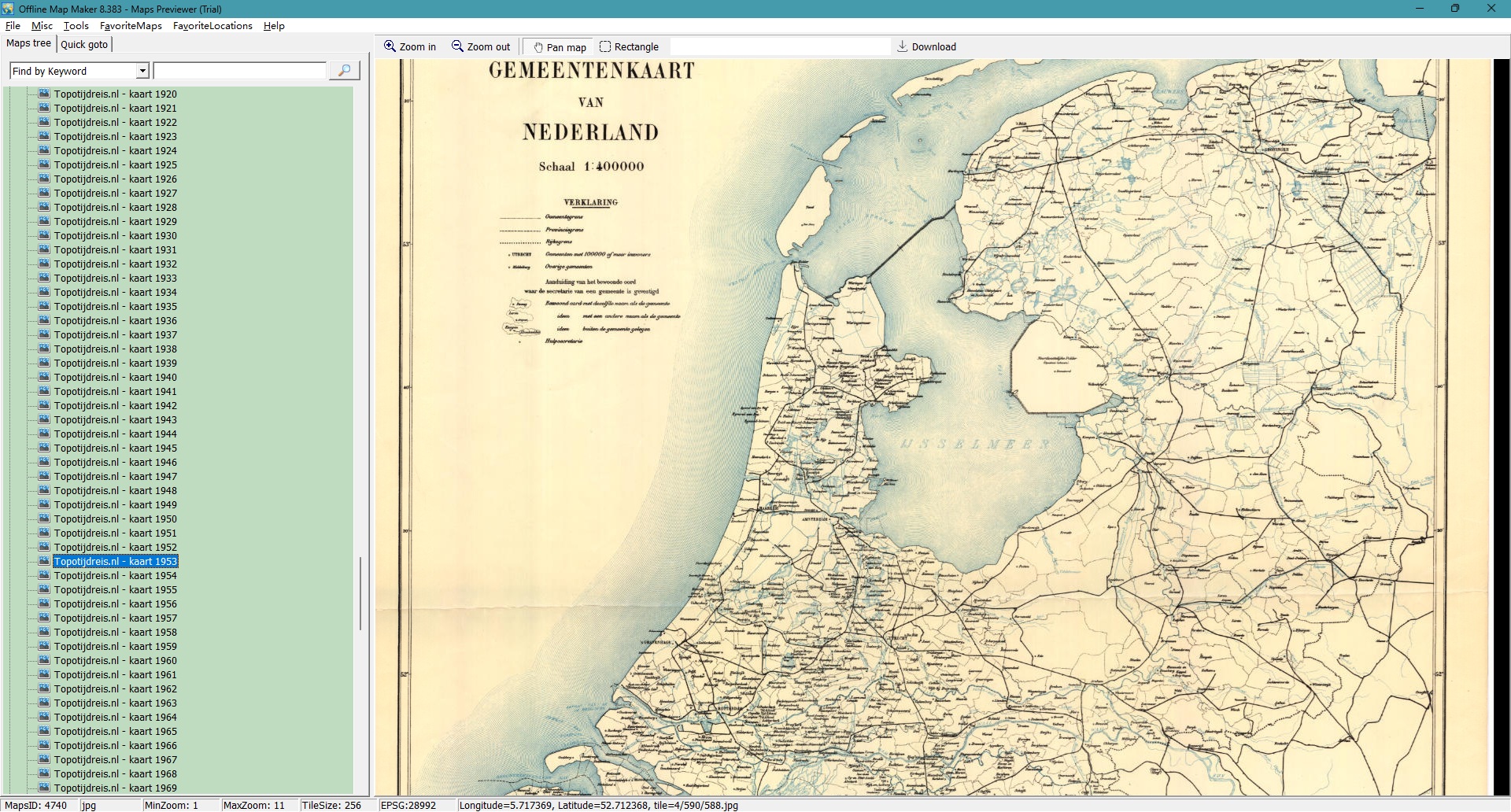Select the Rectangle selection tool

click(x=605, y=46)
